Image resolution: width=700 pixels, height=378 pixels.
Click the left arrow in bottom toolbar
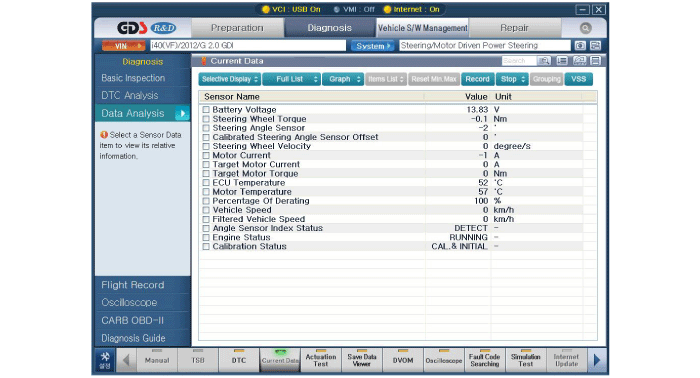pyautogui.click(x=126, y=360)
